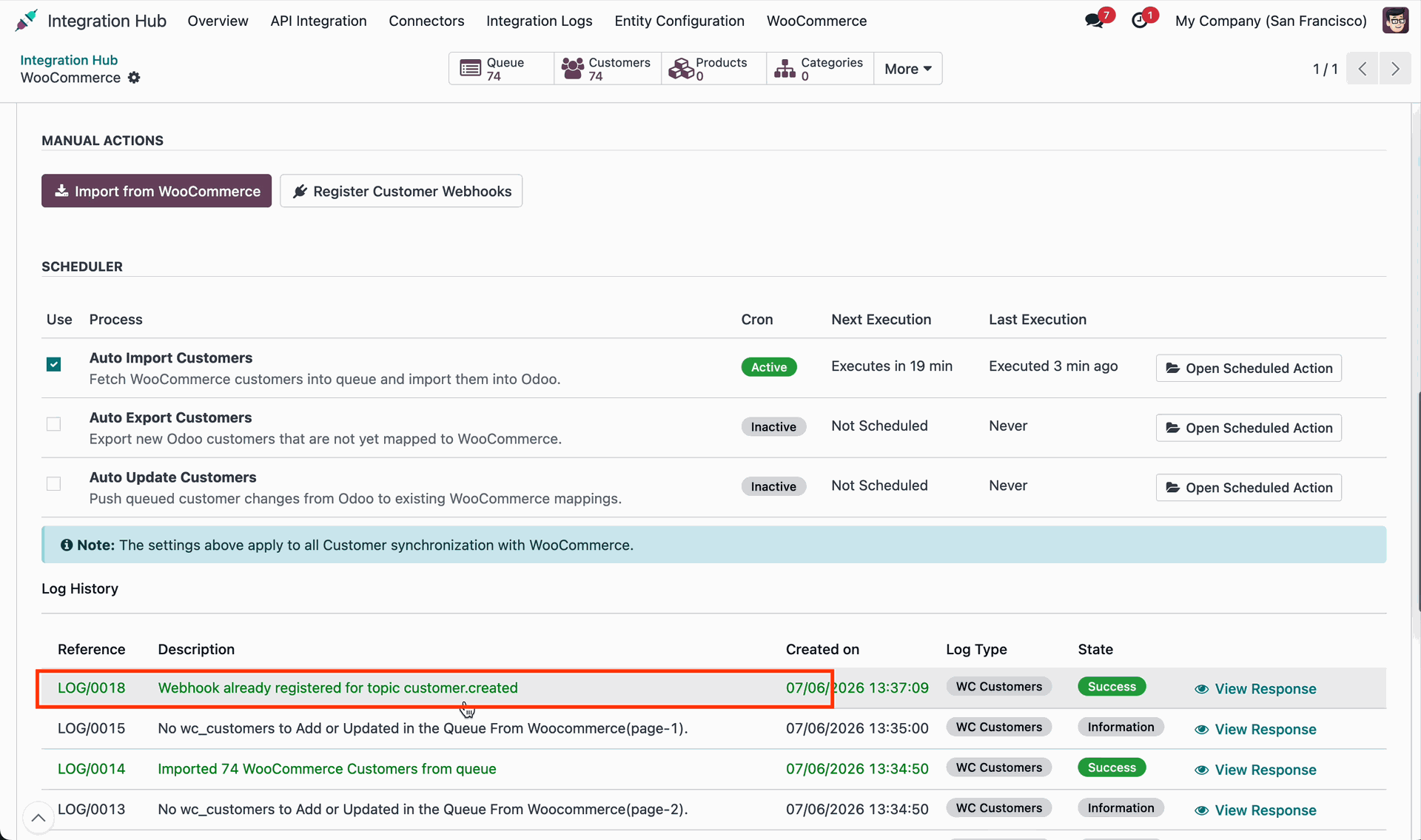Click 'Imported 74 WooCommerce Customers from queue' description
Image resolution: width=1421 pixels, height=840 pixels.
click(x=327, y=770)
